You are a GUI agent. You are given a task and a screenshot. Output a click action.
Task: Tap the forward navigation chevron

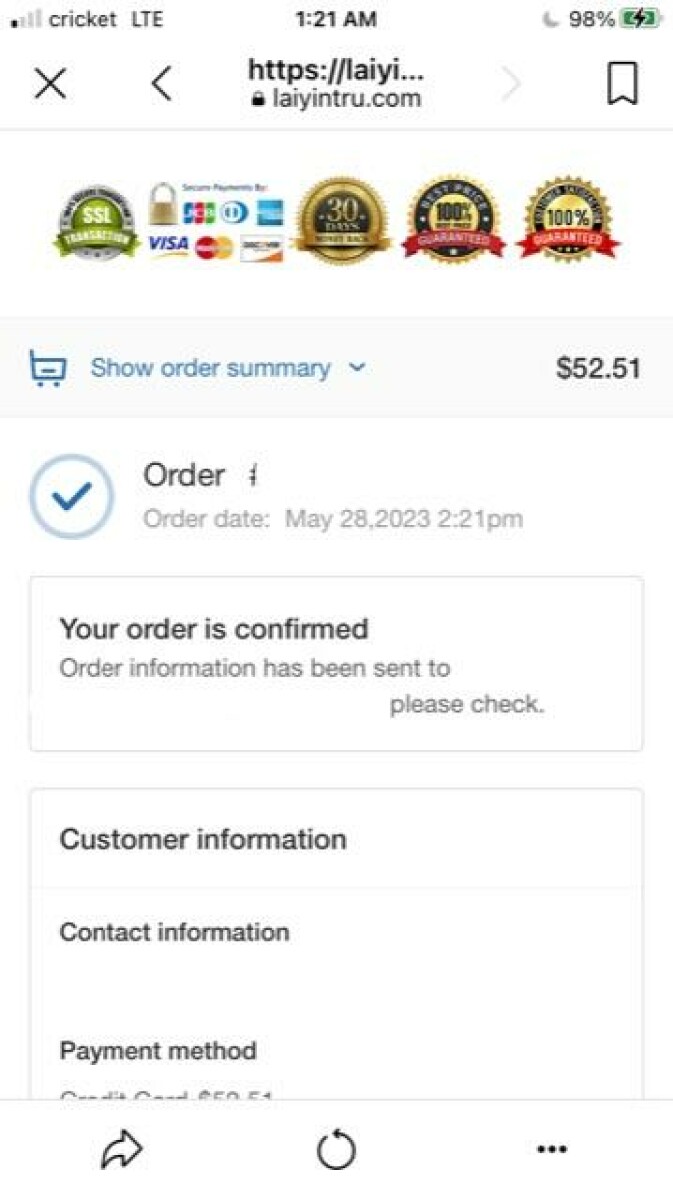512,82
